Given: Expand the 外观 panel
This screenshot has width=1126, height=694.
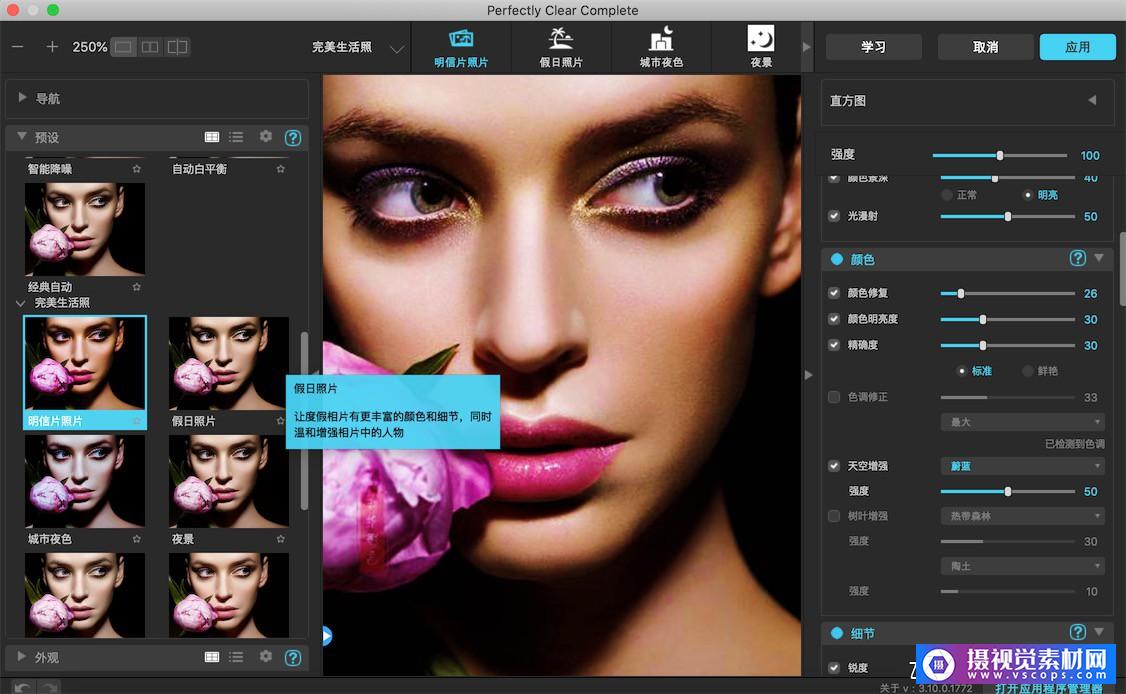Looking at the screenshot, I should (22, 656).
